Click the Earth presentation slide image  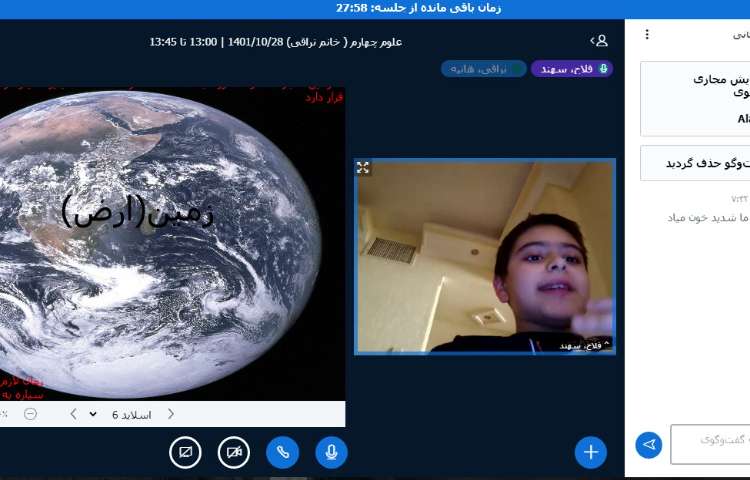coord(170,240)
